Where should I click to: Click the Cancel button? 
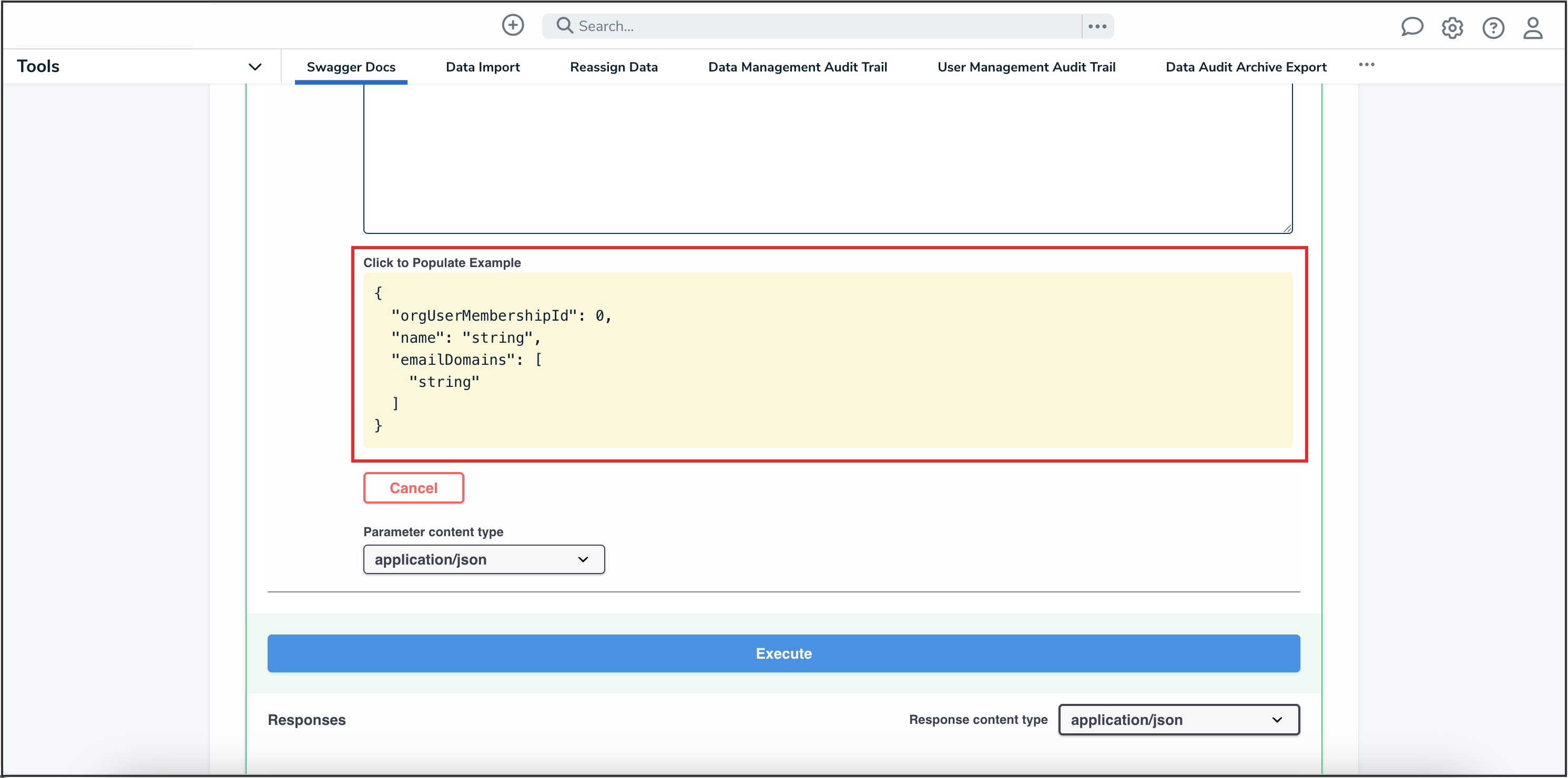point(413,488)
